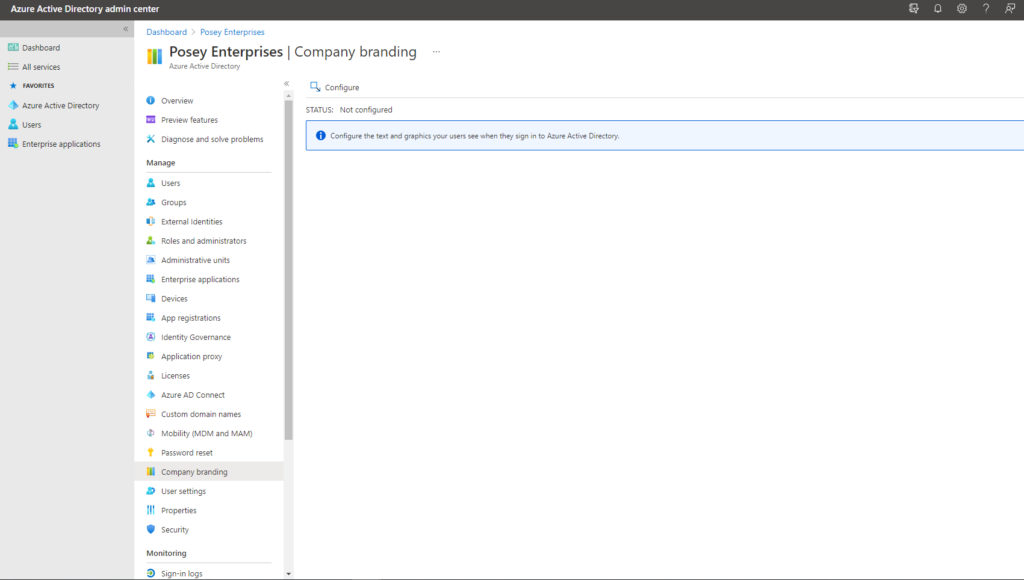
Task: Click the Roles and administrators icon
Action: pos(151,240)
